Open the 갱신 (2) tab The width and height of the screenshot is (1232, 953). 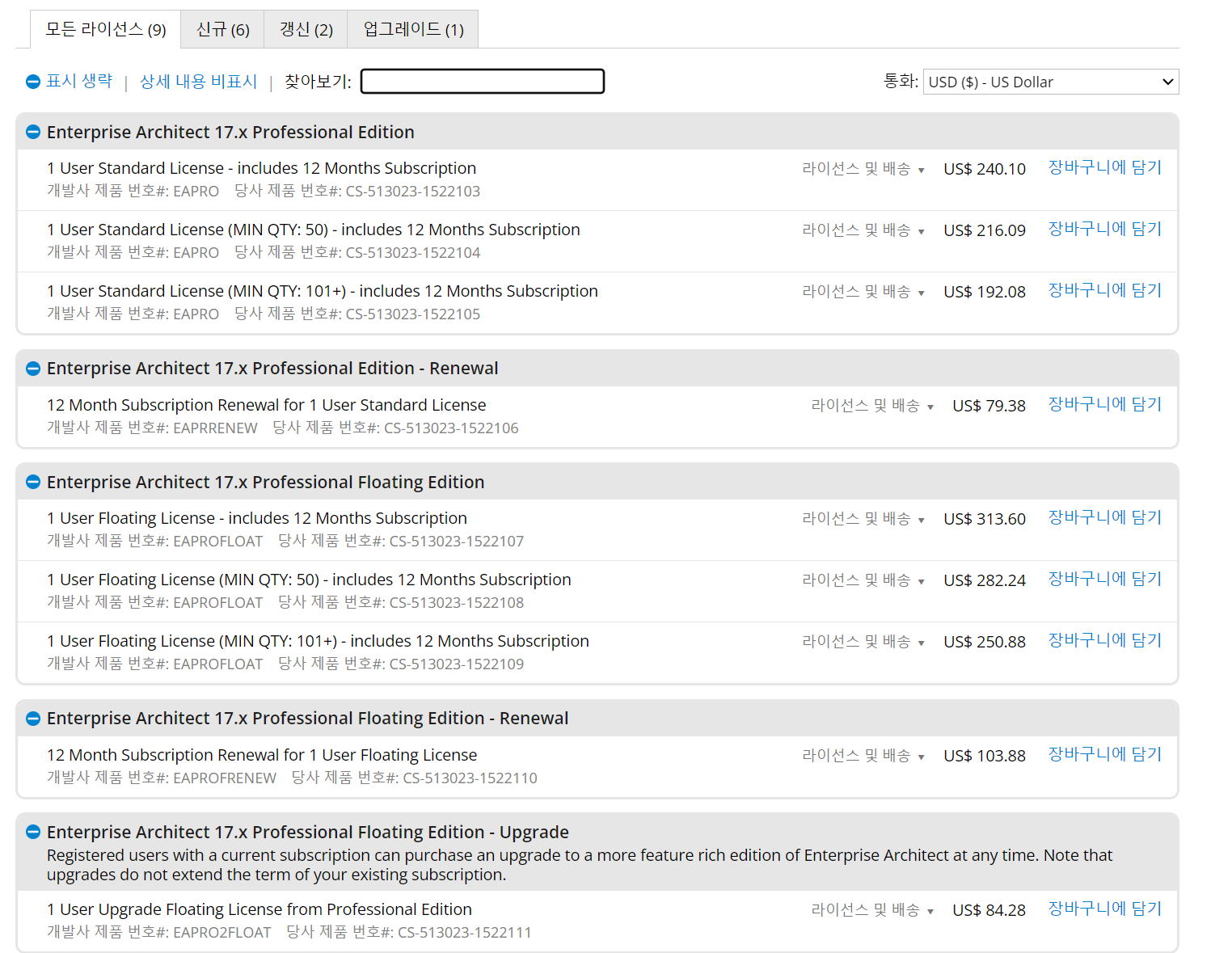coord(306,29)
